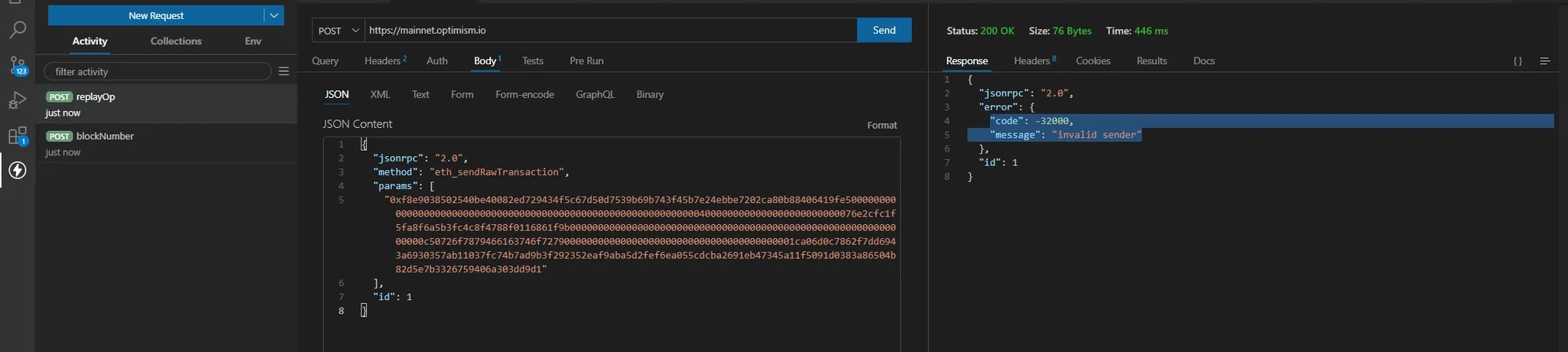Open the POST method dropdown
Screen dimensions: 1568x352
pyautogui.click(x=338, y=31)
